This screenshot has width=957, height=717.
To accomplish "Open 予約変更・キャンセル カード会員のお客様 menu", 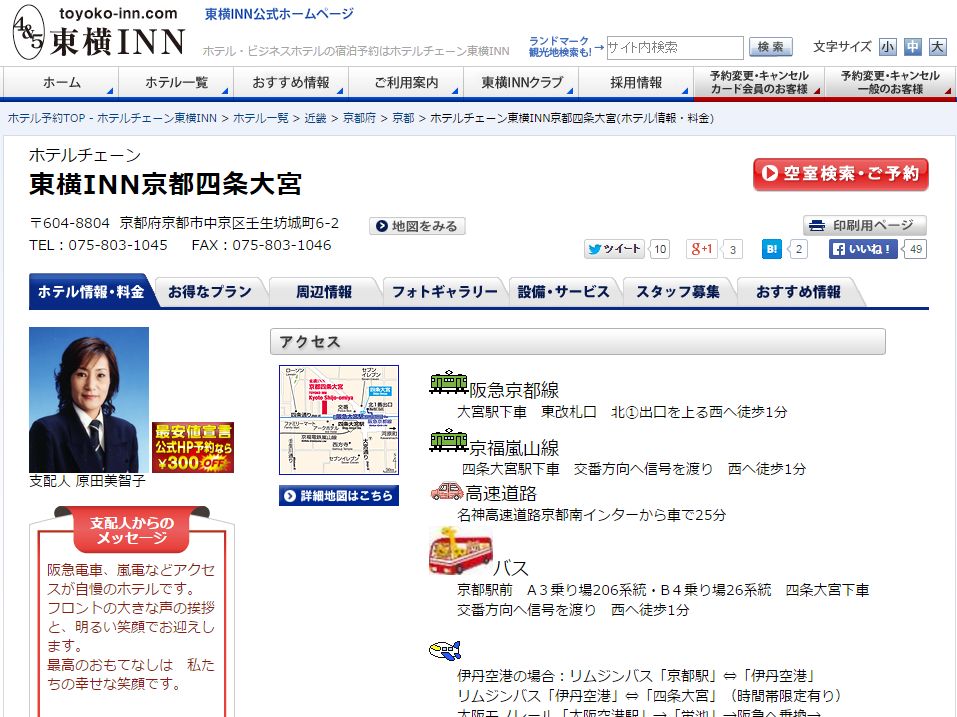I will click(759, 82).
